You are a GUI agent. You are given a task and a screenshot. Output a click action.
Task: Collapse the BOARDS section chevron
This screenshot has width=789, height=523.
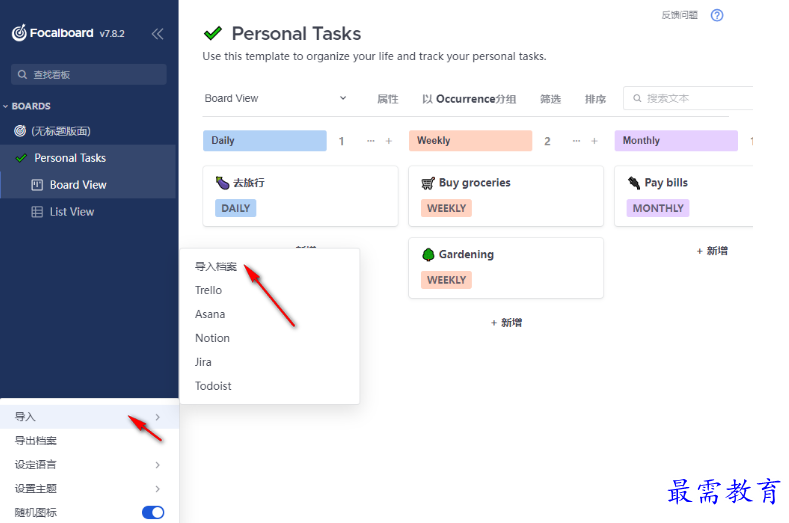pos(6,106)
